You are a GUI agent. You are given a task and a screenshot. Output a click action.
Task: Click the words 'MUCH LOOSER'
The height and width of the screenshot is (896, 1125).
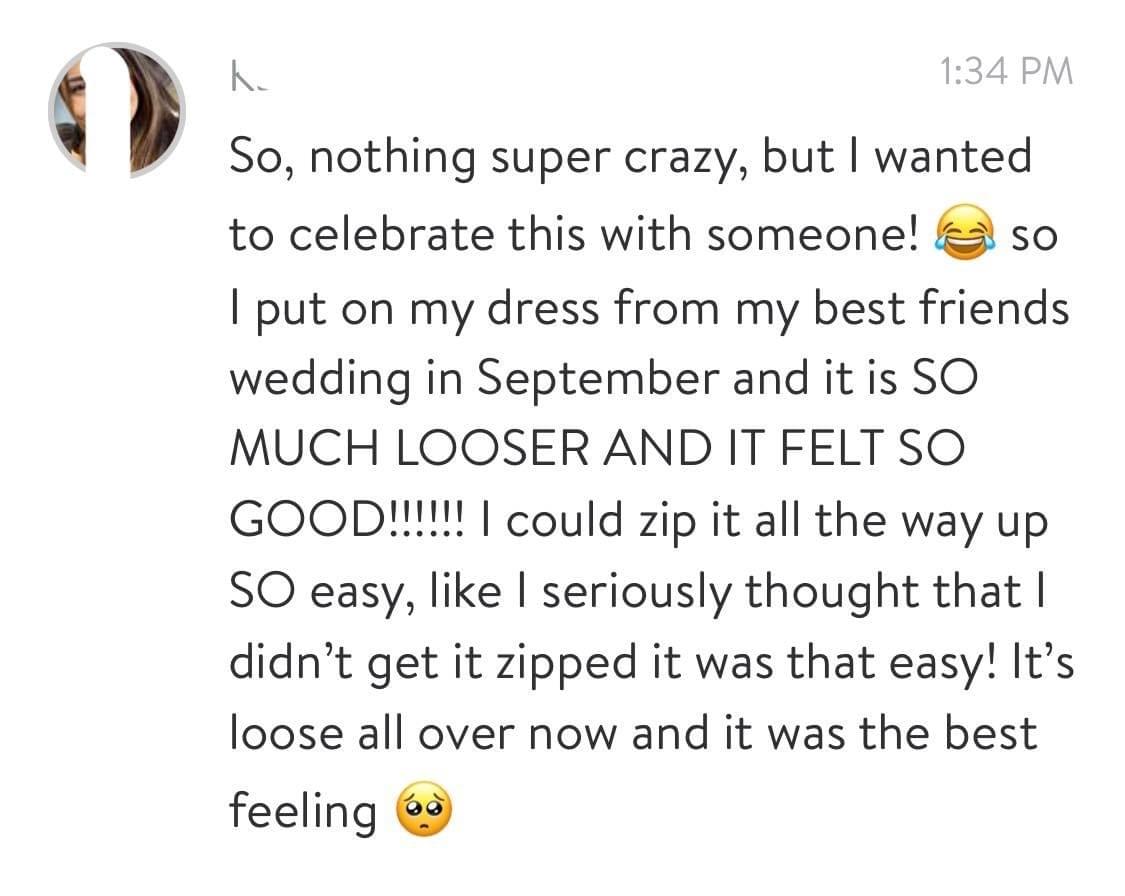click(410, 448)
